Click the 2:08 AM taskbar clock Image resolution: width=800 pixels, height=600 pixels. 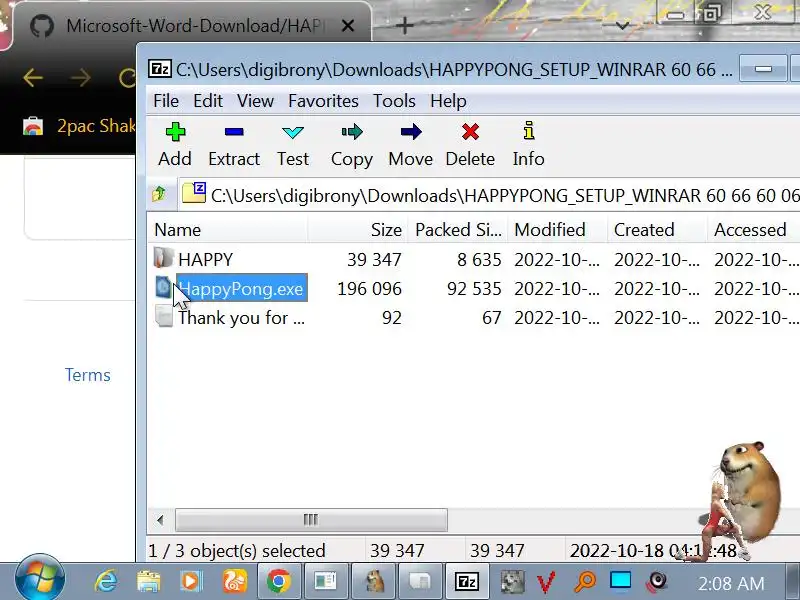click(731, 583)
